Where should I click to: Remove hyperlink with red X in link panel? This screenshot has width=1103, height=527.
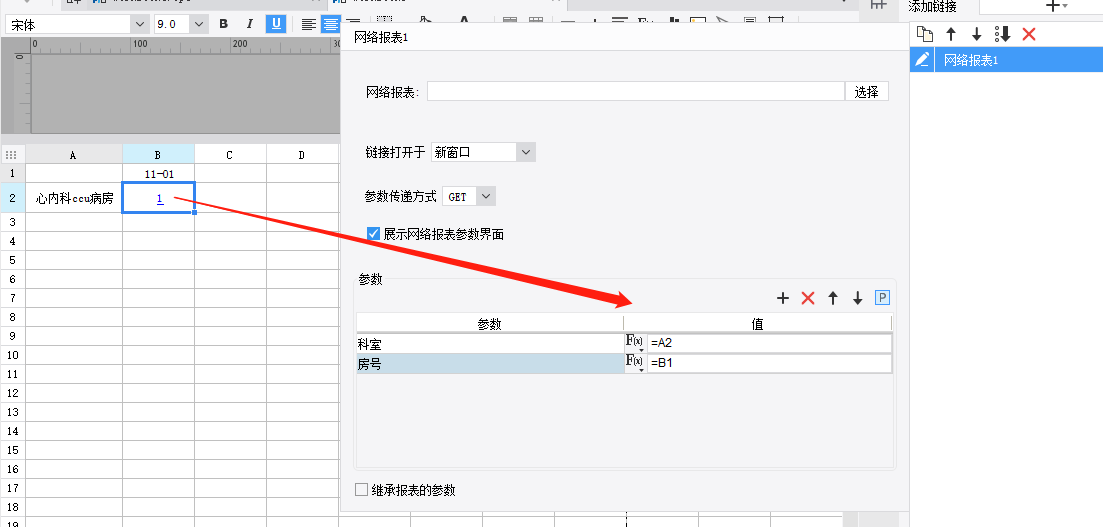(x=1029, y=34)
